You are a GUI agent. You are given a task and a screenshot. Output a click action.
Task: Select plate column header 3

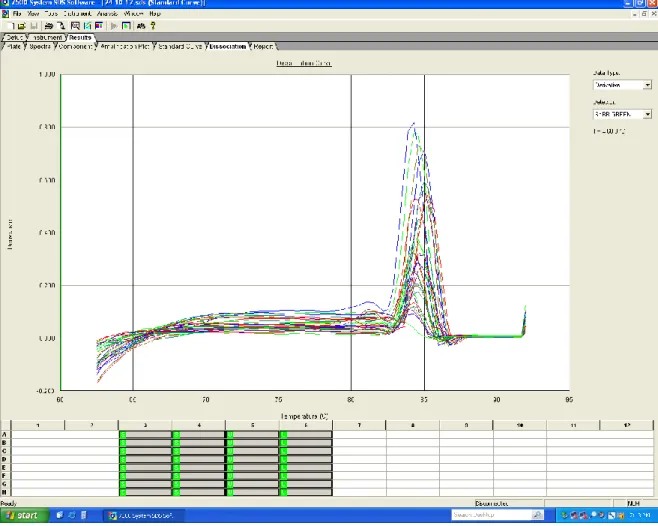145,425
